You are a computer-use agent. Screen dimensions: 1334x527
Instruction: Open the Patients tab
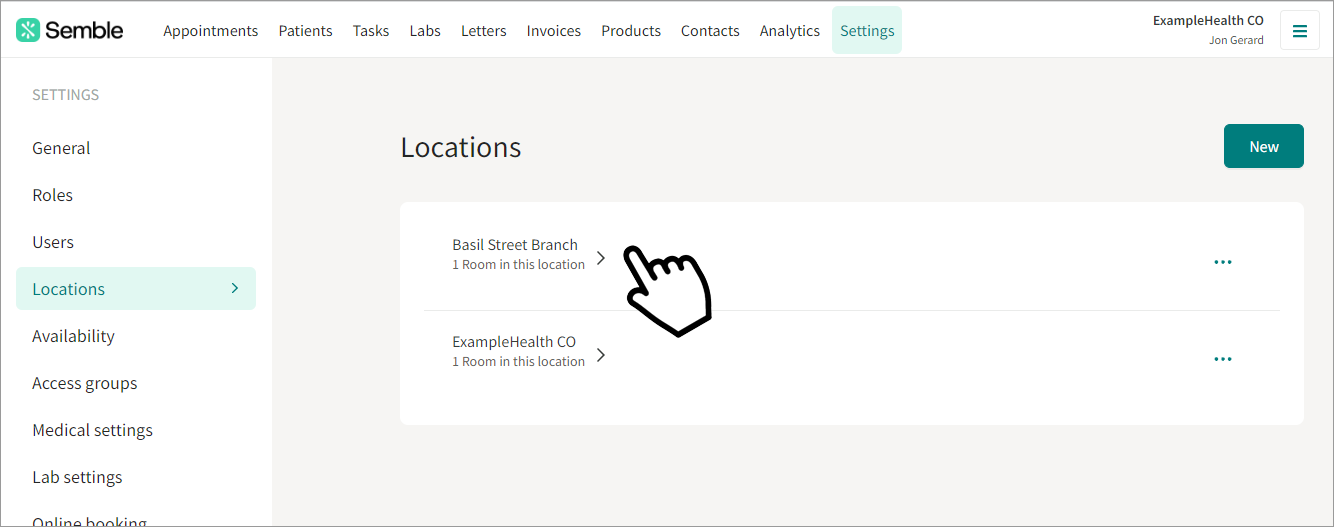pyautogui.click(x=306, y=31)
